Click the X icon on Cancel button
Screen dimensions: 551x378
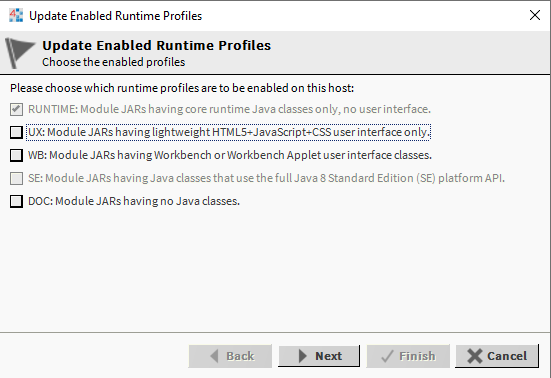[475, 356]
